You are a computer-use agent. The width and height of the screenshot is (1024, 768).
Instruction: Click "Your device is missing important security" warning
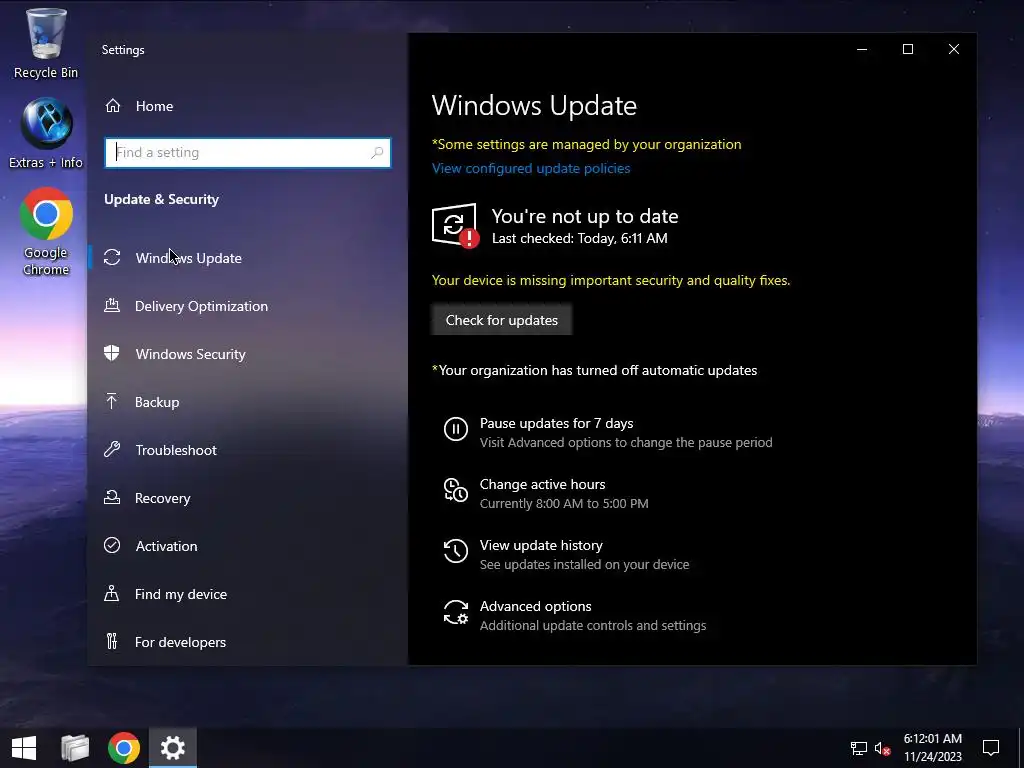tap(611, 280)
